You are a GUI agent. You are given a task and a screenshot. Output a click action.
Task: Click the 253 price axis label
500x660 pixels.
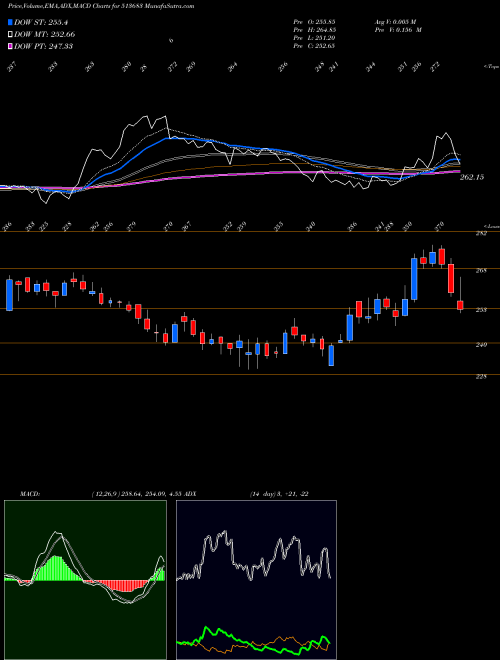coord(481,310)
